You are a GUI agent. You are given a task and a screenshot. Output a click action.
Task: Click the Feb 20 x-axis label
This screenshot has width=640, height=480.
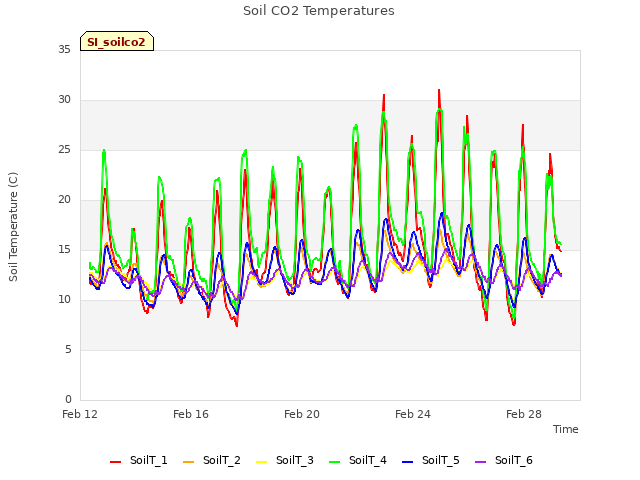point(302,414)
